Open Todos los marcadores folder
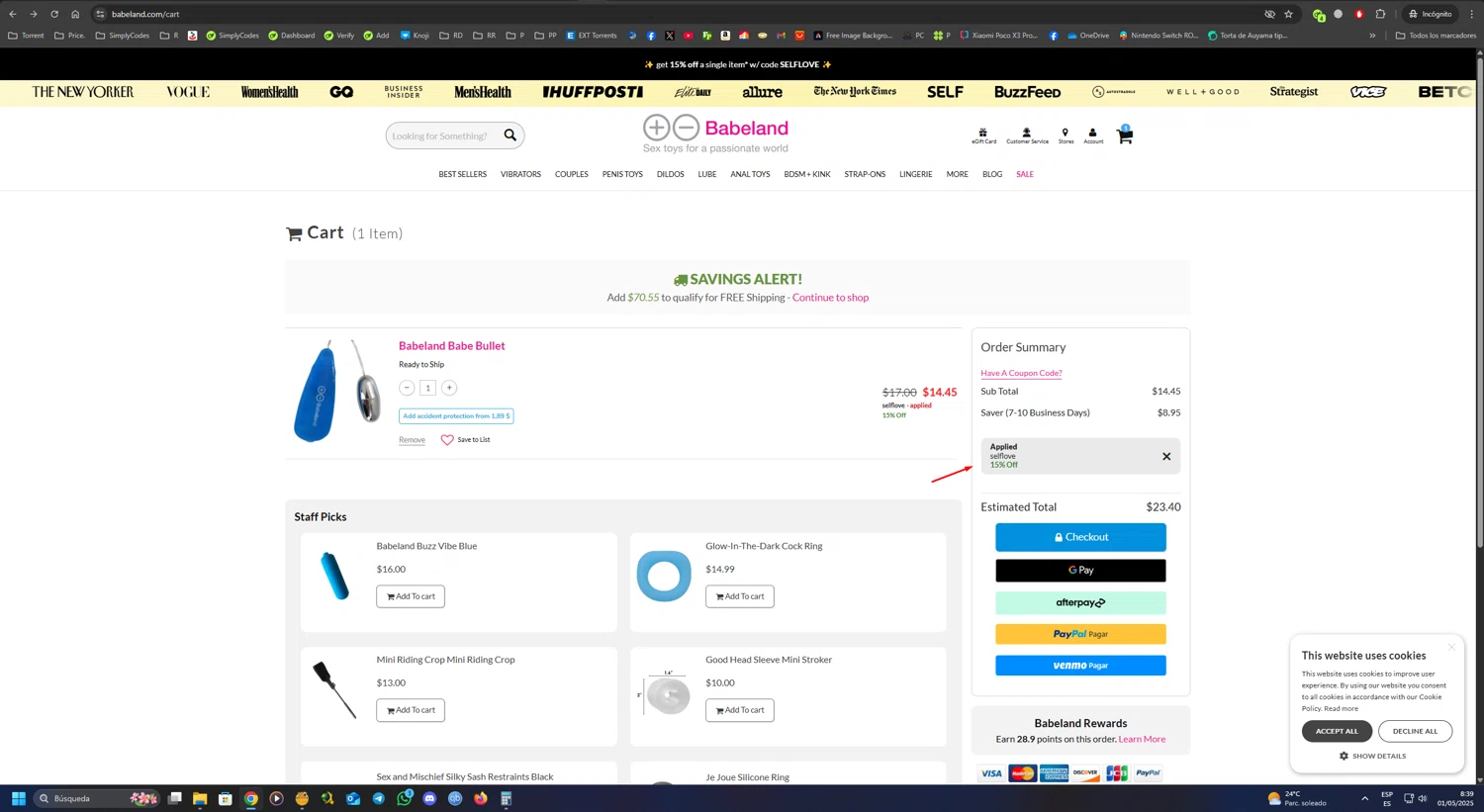The image size is (1484, 812). [1436, 36]
